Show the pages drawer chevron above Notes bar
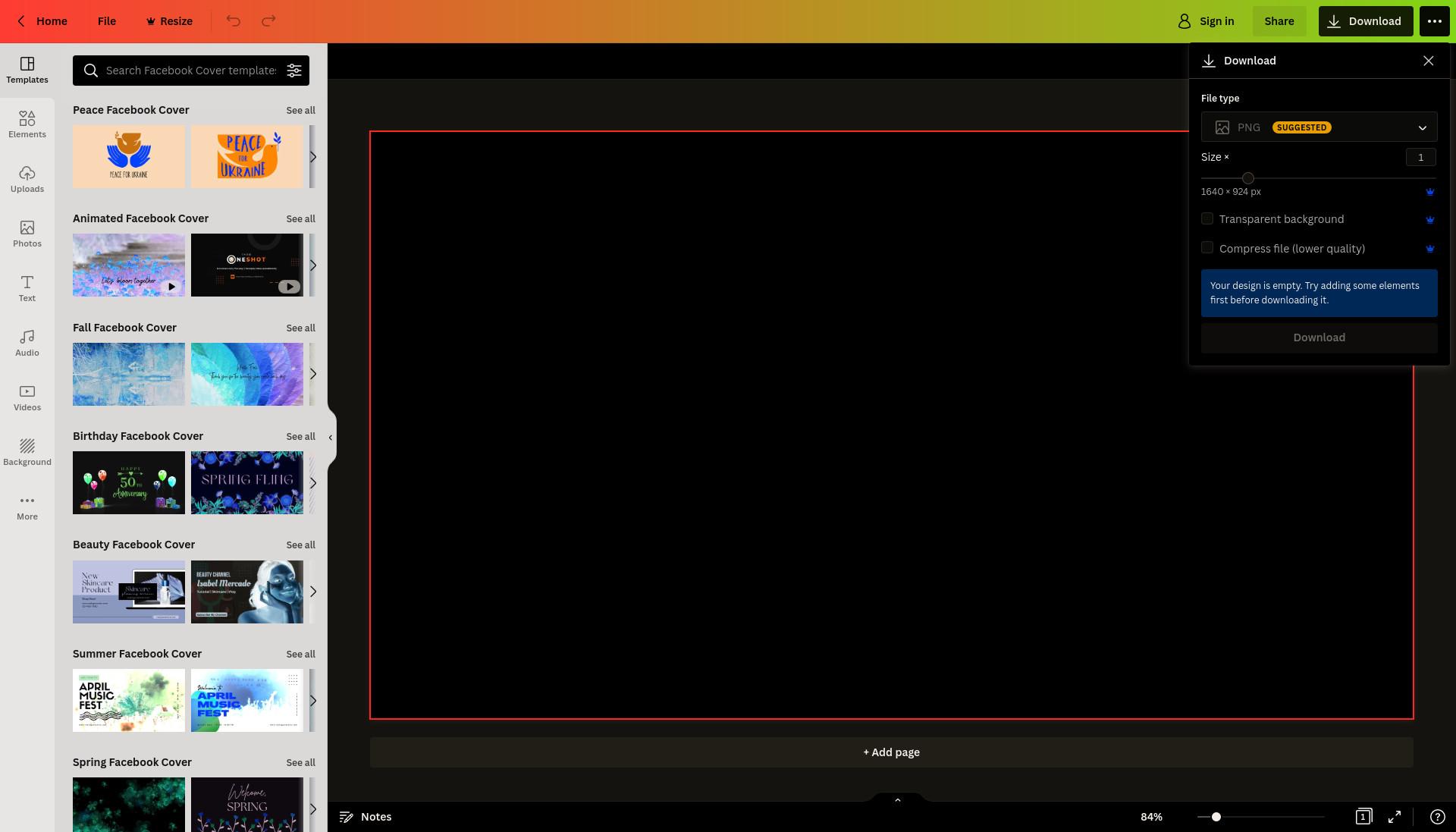This screenshot has height=832, width=1456. point(898,799)
